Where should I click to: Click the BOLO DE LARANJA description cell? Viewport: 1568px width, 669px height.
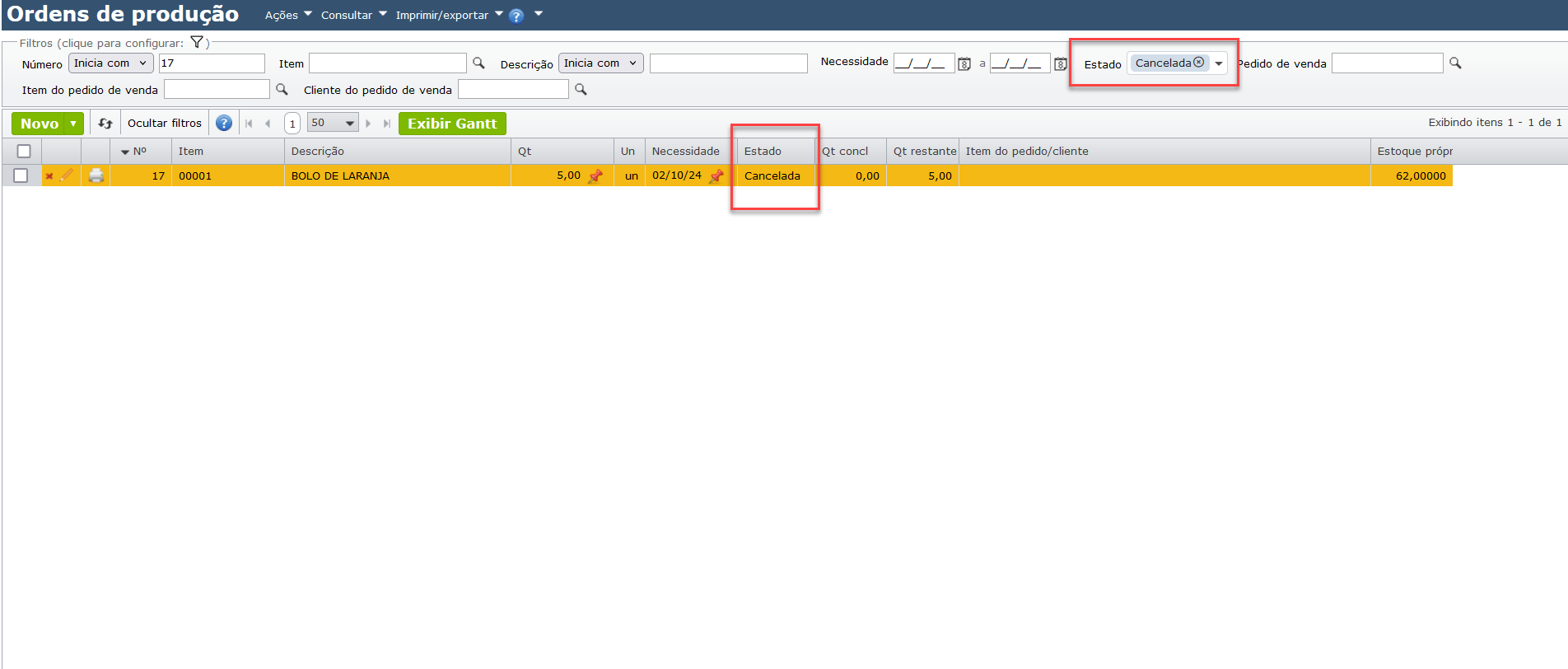(398, 175)
